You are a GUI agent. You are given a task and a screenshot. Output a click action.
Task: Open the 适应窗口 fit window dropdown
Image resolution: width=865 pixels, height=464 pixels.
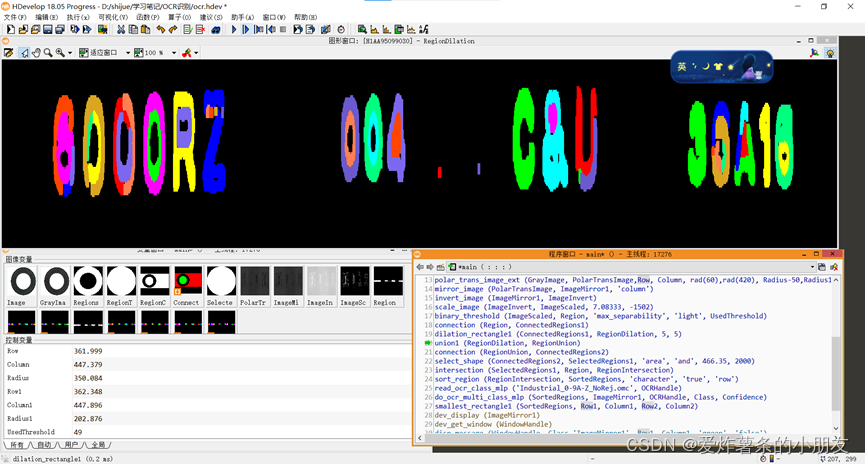click(x=128, y=52)
